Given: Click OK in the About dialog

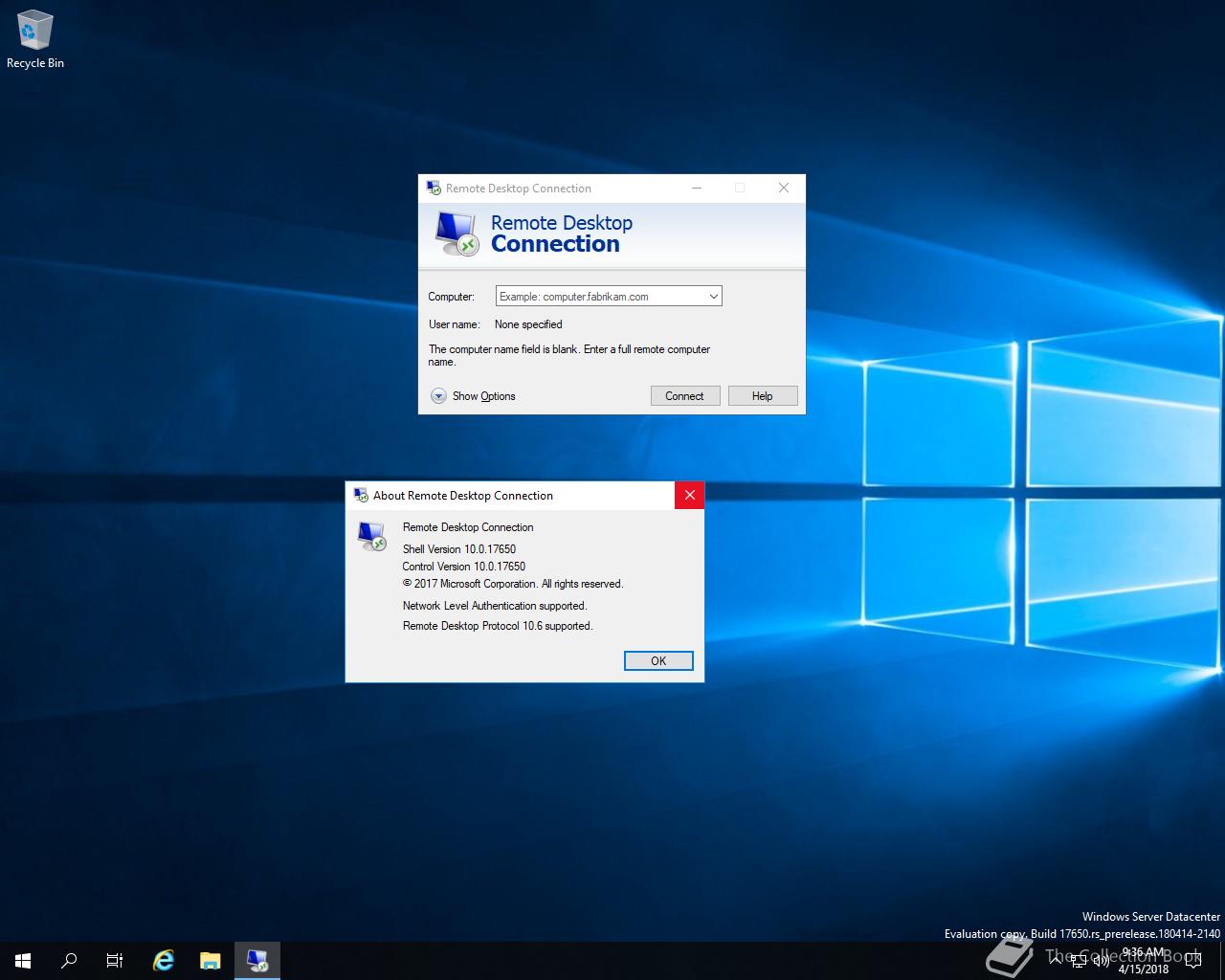Looking at the screenshot, I should (658, 661).
